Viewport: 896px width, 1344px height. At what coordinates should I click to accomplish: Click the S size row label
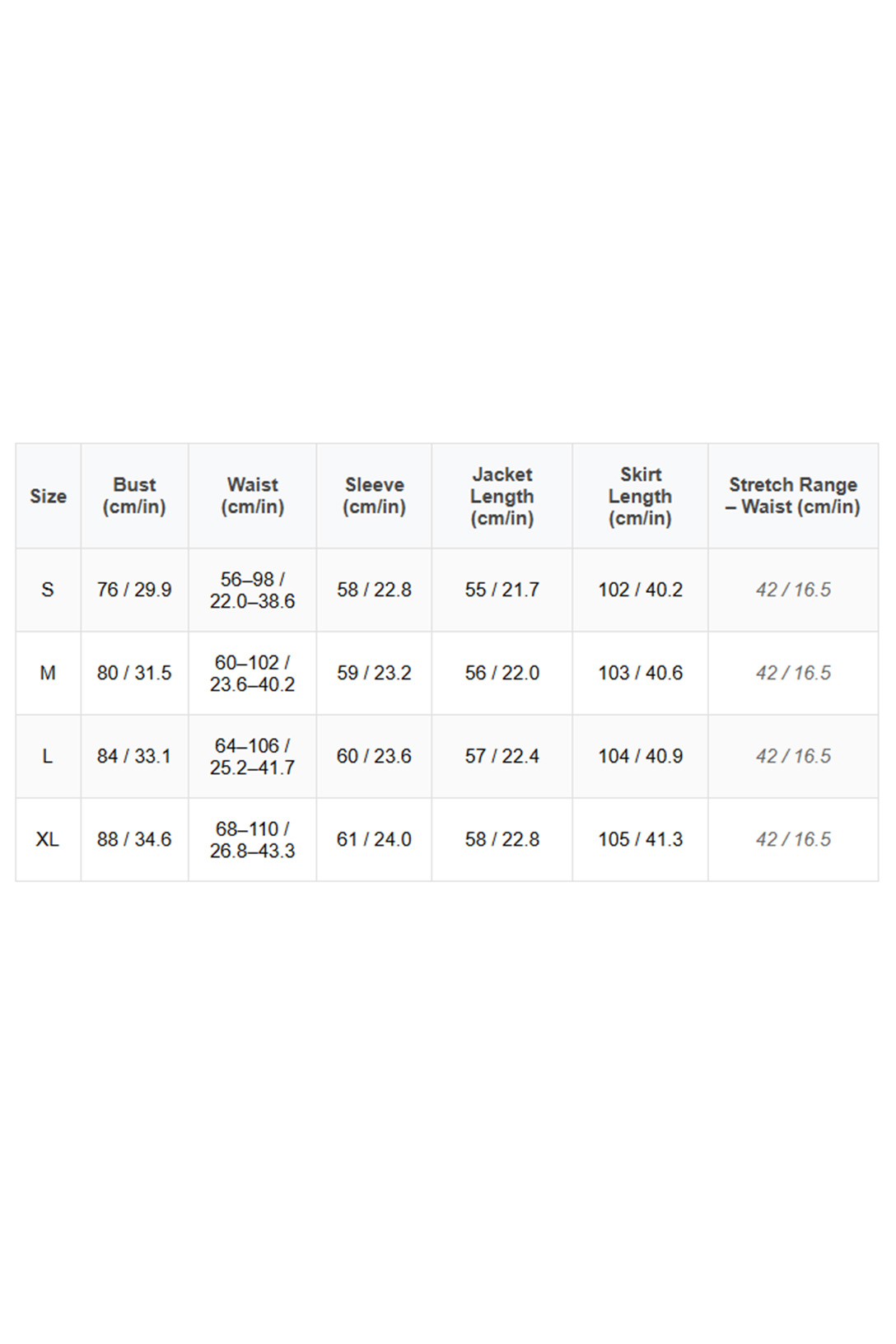(48, 590)
